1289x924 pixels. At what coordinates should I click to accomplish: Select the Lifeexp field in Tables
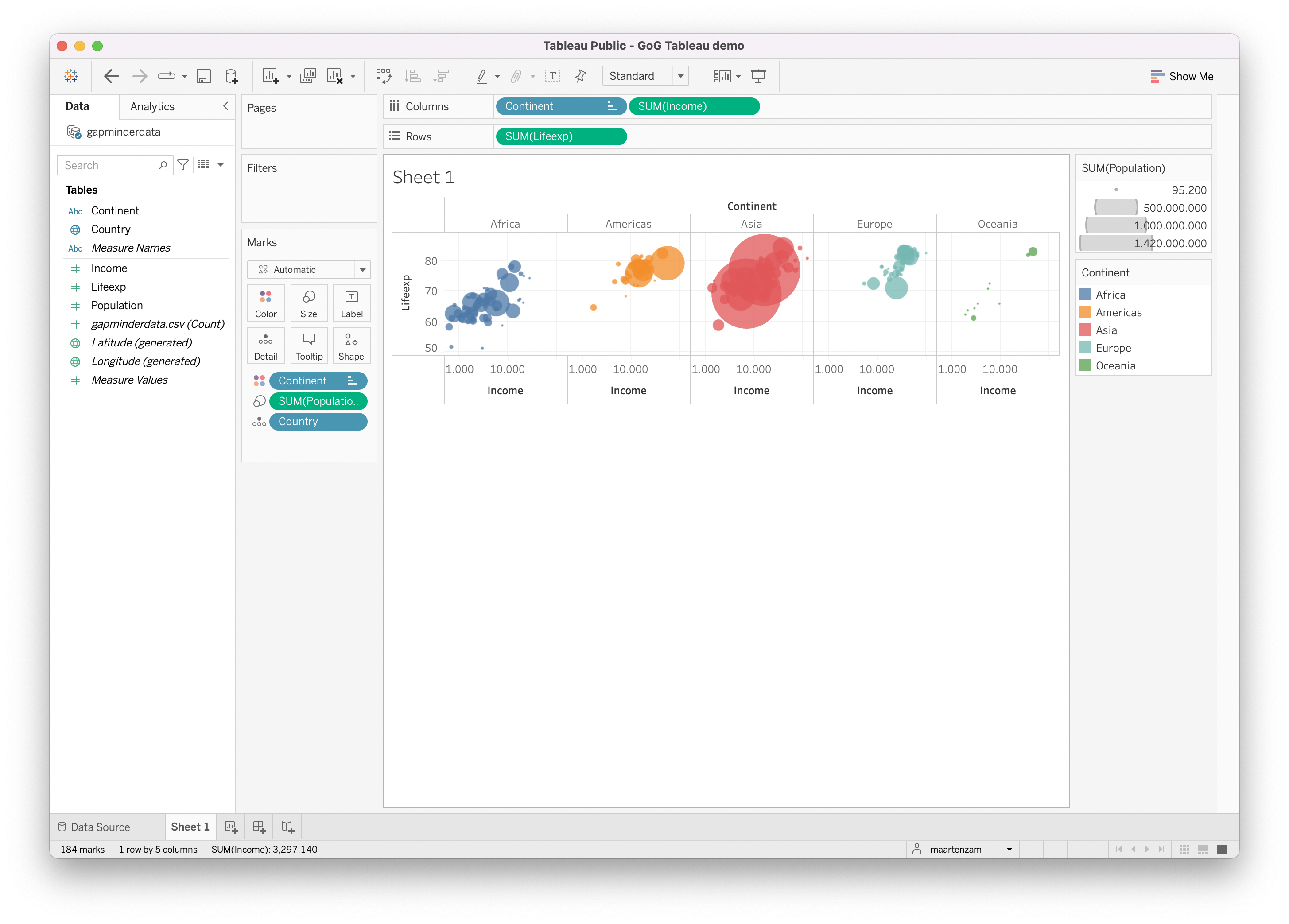108,287
